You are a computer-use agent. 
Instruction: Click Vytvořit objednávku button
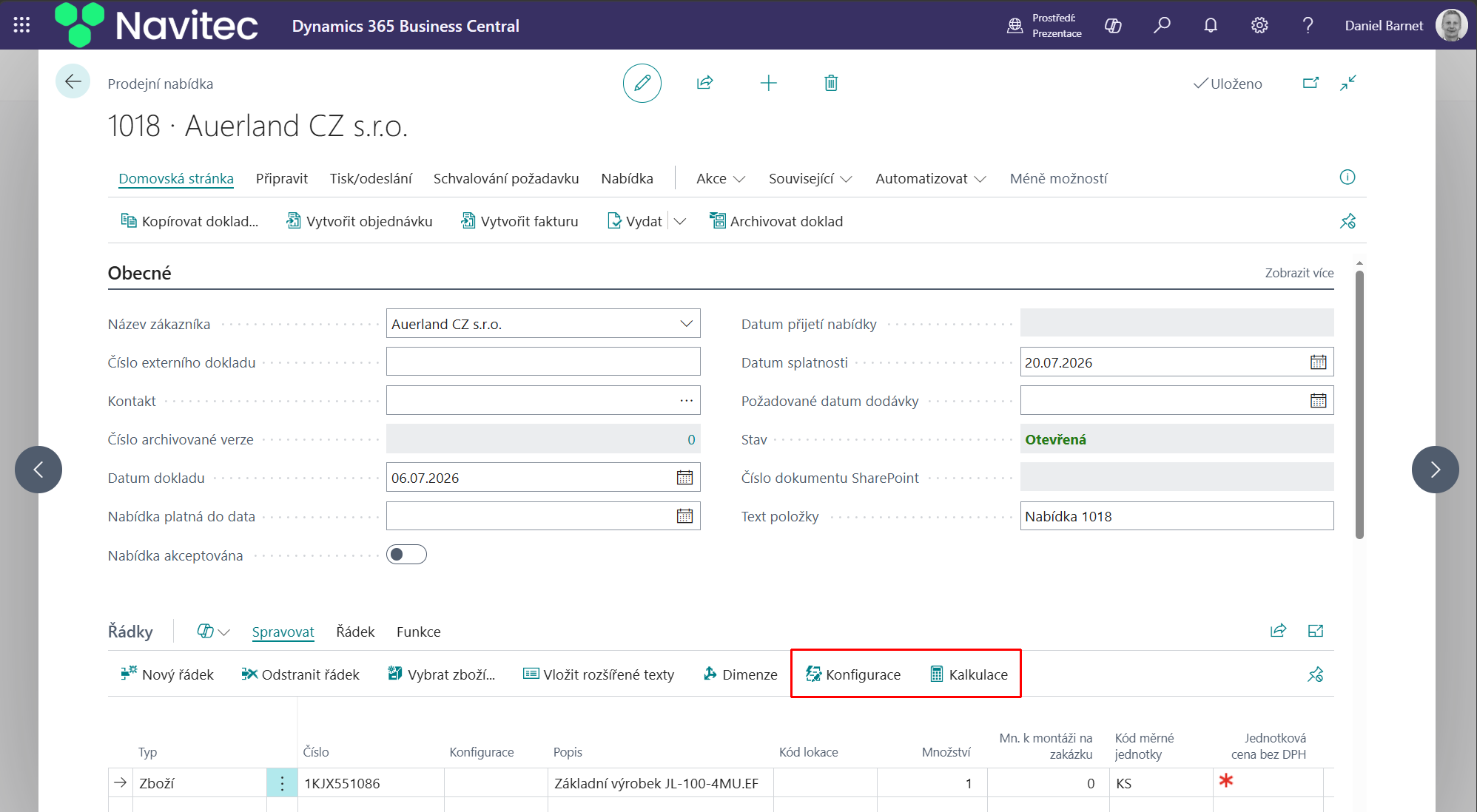pos(360,221)
